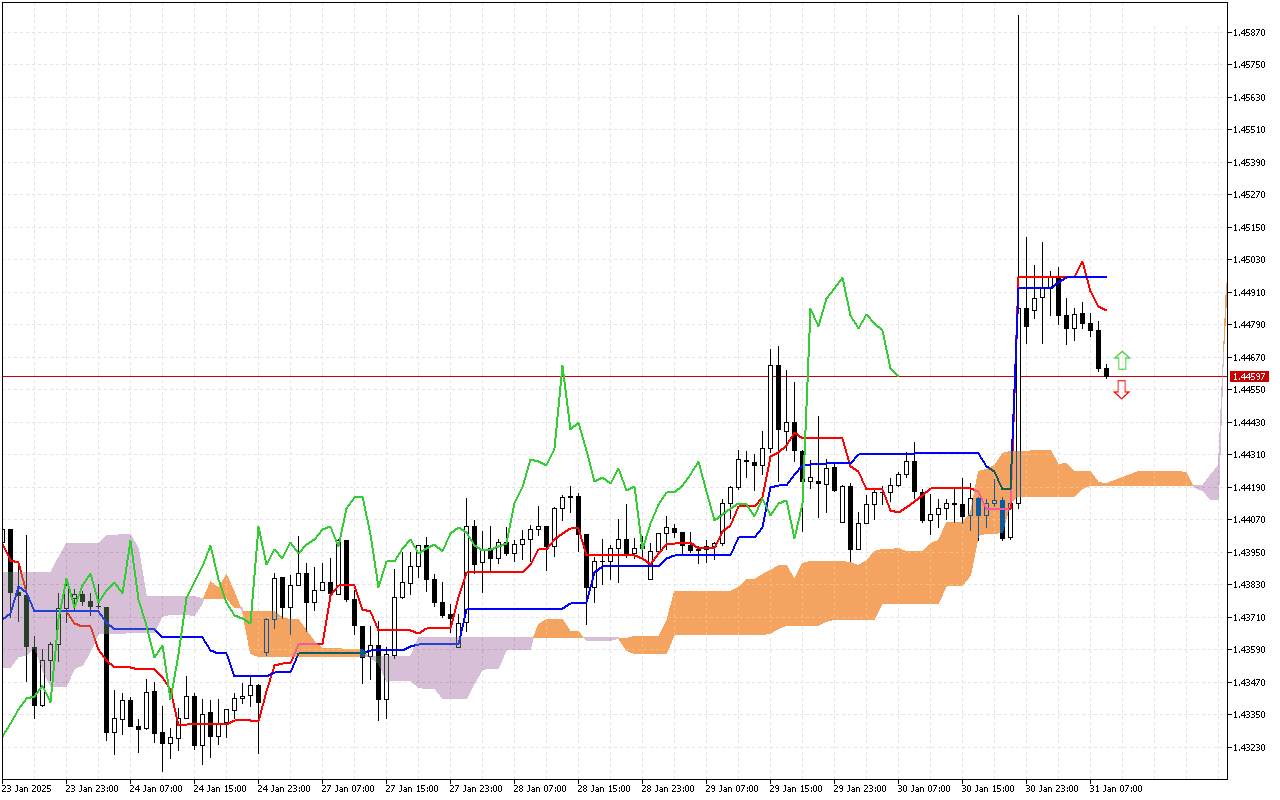This screenshot has height=800, width=1280.
Task: Select price level 1.45630 on the axis
Action: [x=1250, y=98]
